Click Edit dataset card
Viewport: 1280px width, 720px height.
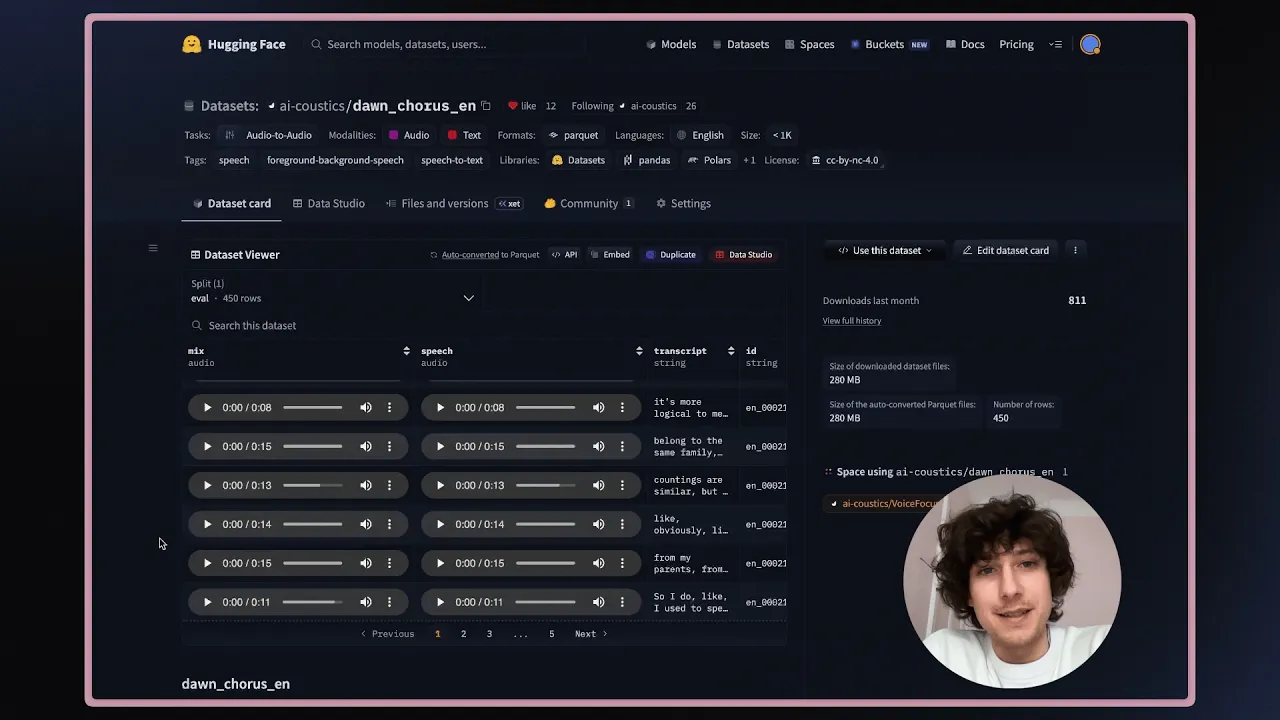(x=1005, y=250)
